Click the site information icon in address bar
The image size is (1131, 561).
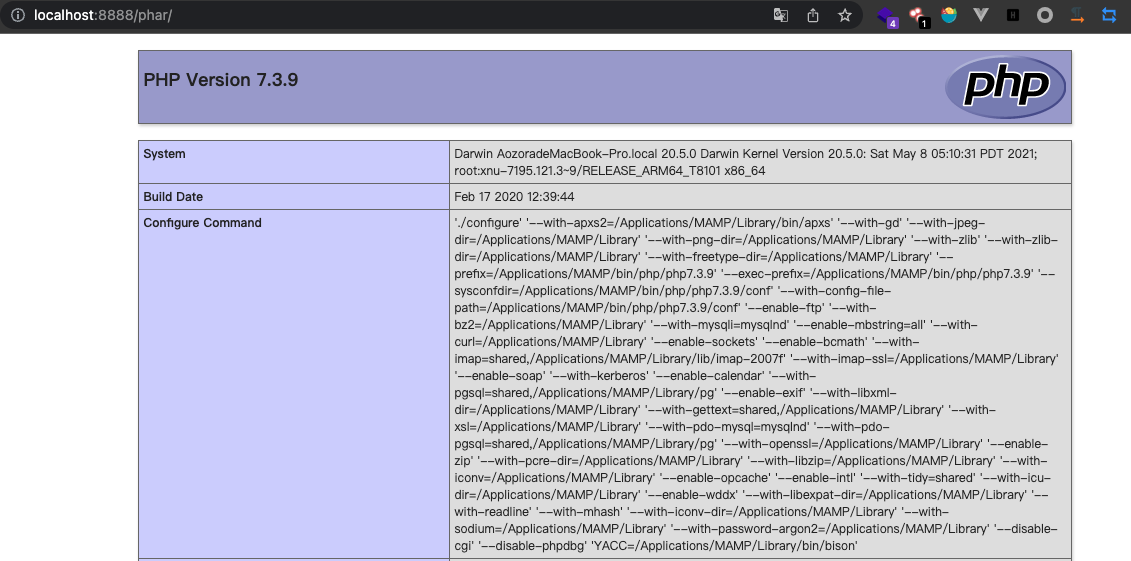(x=17, y=15)
